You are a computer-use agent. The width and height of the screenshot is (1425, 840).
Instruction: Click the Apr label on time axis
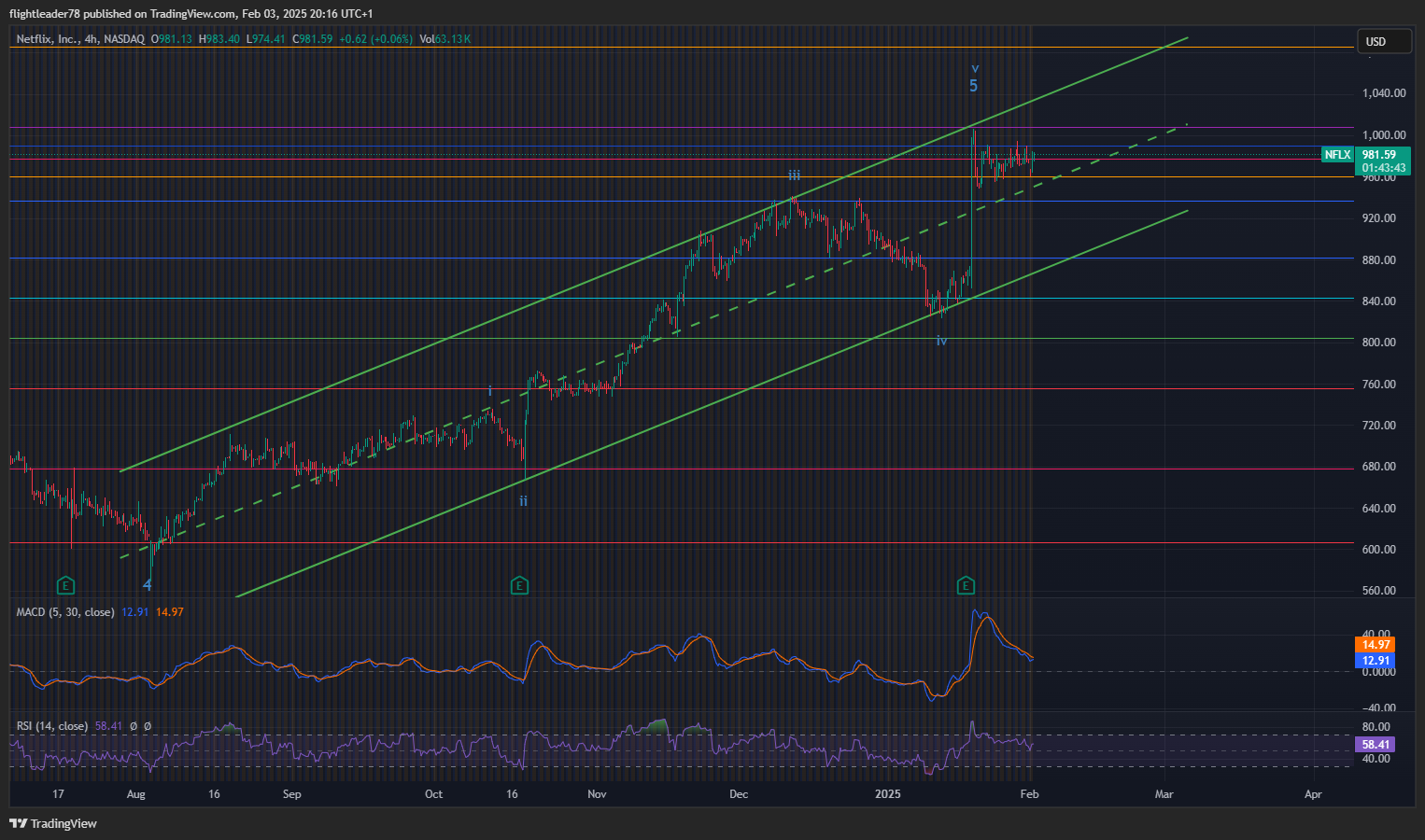pyautogui.click(x=1313, y=794)
